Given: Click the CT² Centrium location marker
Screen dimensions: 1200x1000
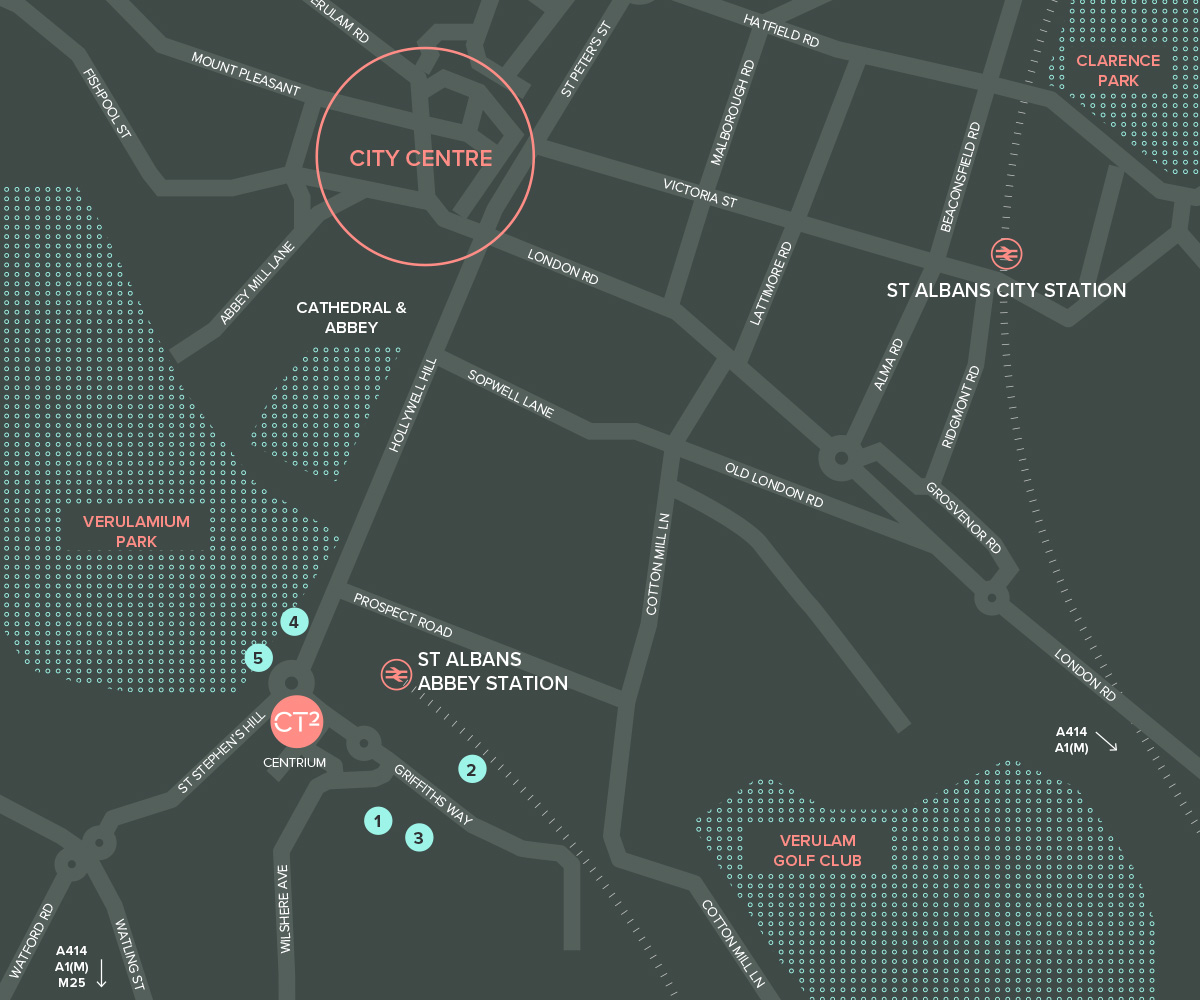Looking at the screenshot, I should tap(297, 722).
